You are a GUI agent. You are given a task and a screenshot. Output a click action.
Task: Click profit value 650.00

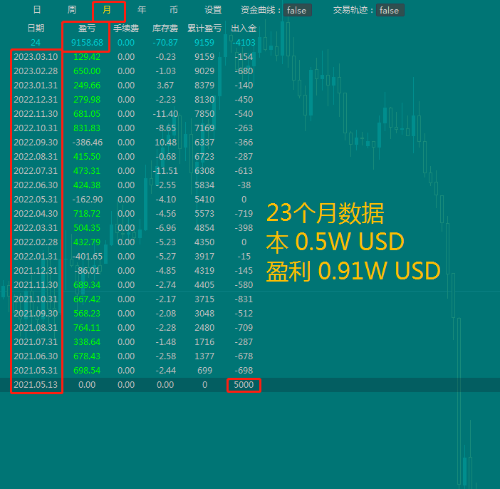[87, 71]
